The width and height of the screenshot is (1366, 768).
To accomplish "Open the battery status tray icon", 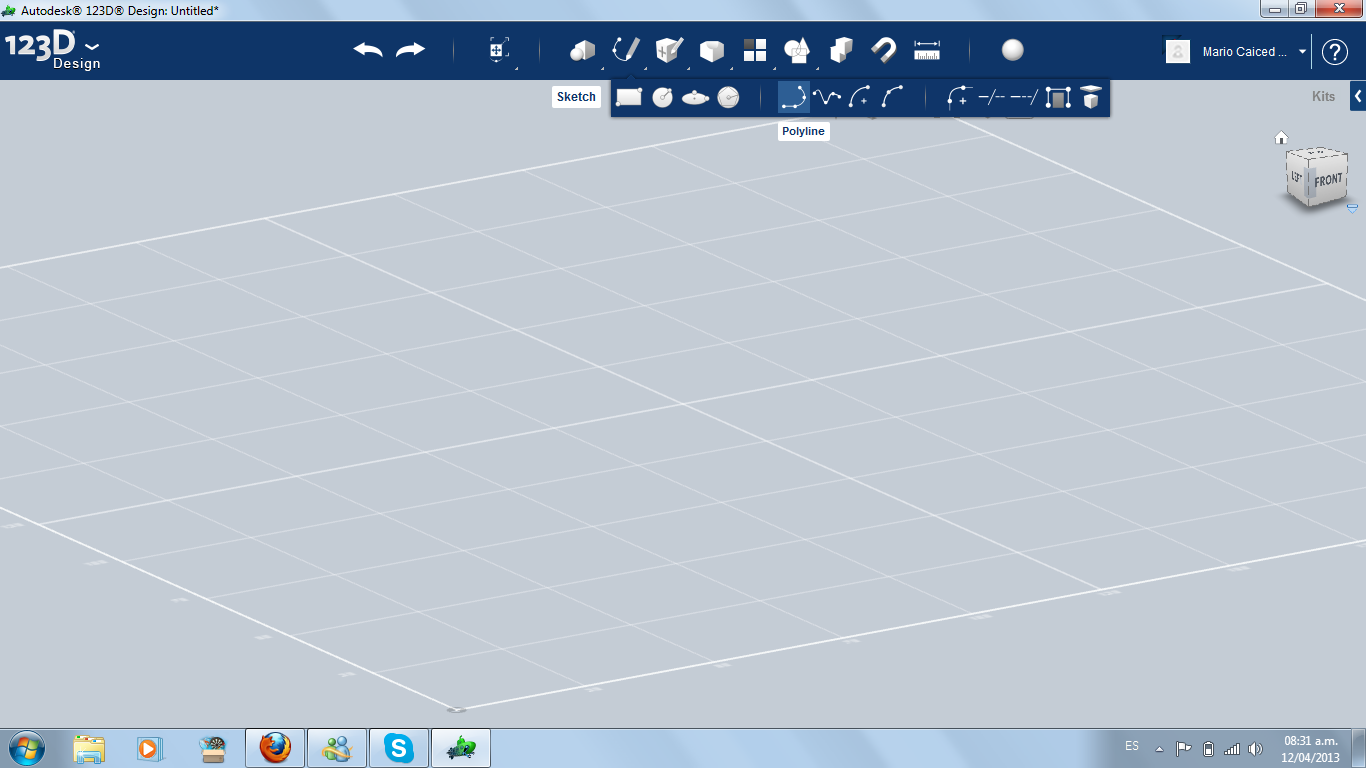I will [1208, 748].
